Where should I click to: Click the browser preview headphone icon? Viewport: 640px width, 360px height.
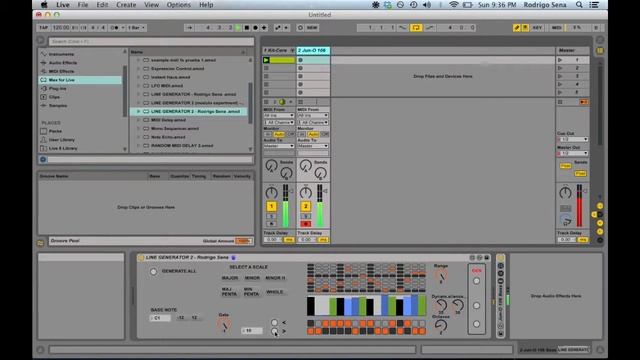click(43, 160)
